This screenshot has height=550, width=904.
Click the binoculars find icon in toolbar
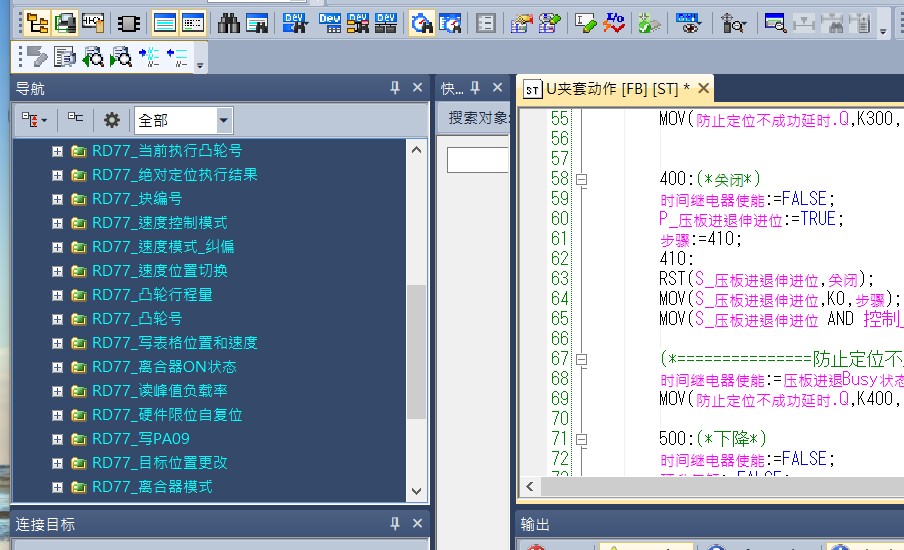pyautogui.click(x=229, y=23)
